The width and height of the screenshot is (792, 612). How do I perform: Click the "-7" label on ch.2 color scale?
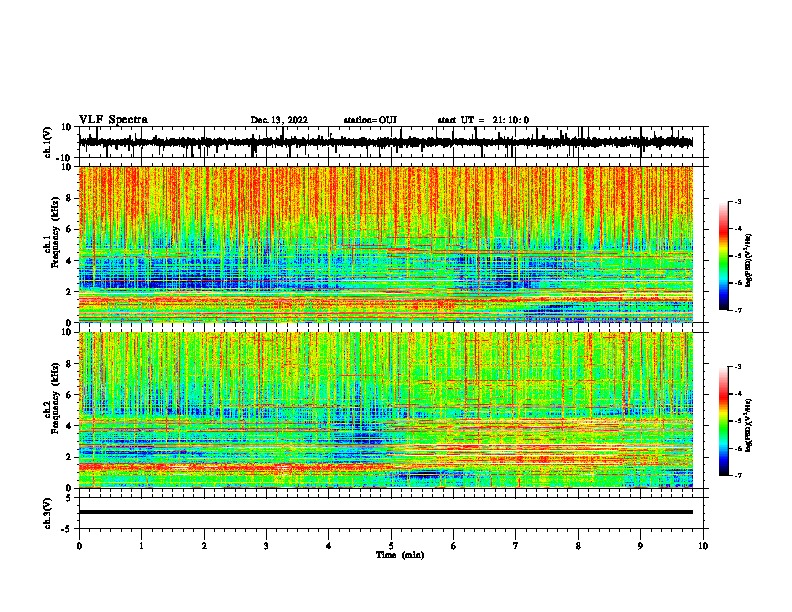pos(737,475)
